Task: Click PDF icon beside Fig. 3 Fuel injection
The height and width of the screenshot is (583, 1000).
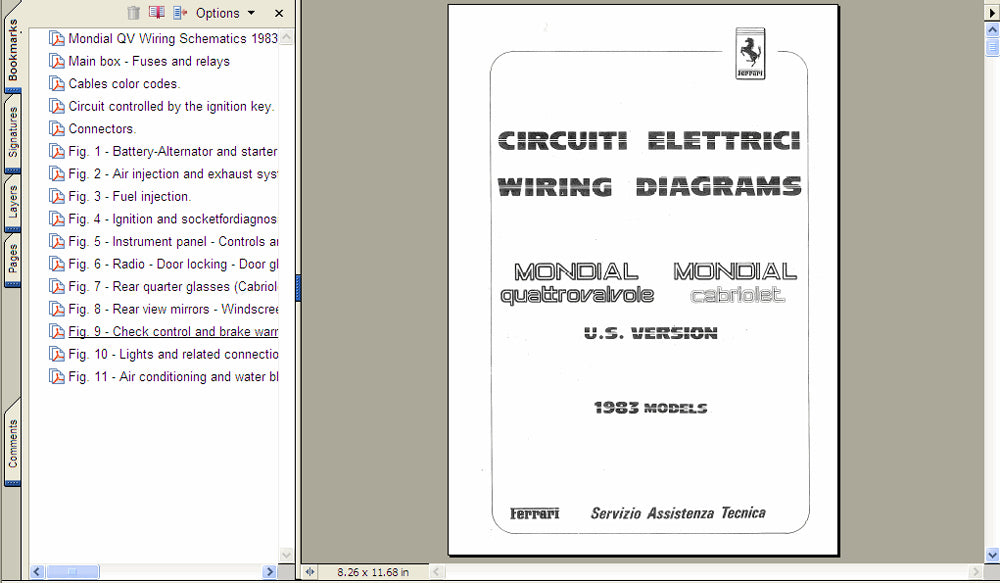Action: (x=57, y=196)
